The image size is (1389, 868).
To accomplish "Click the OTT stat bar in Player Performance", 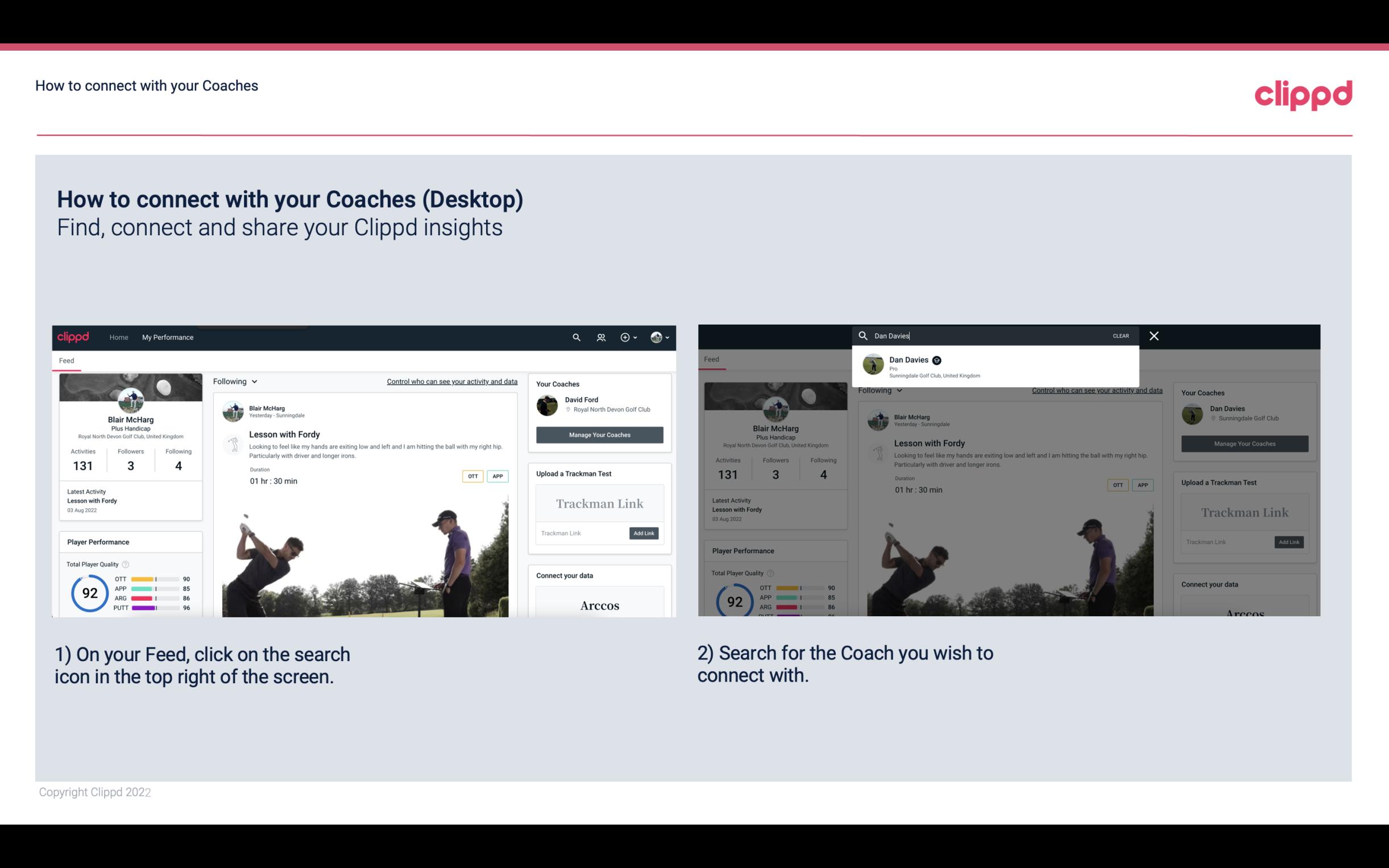I will (155, 579).
